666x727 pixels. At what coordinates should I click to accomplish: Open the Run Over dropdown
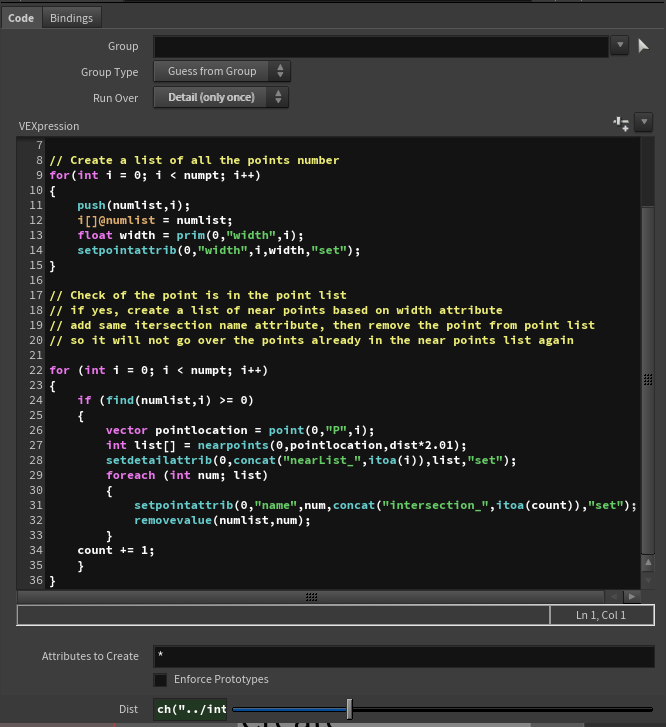221,97
